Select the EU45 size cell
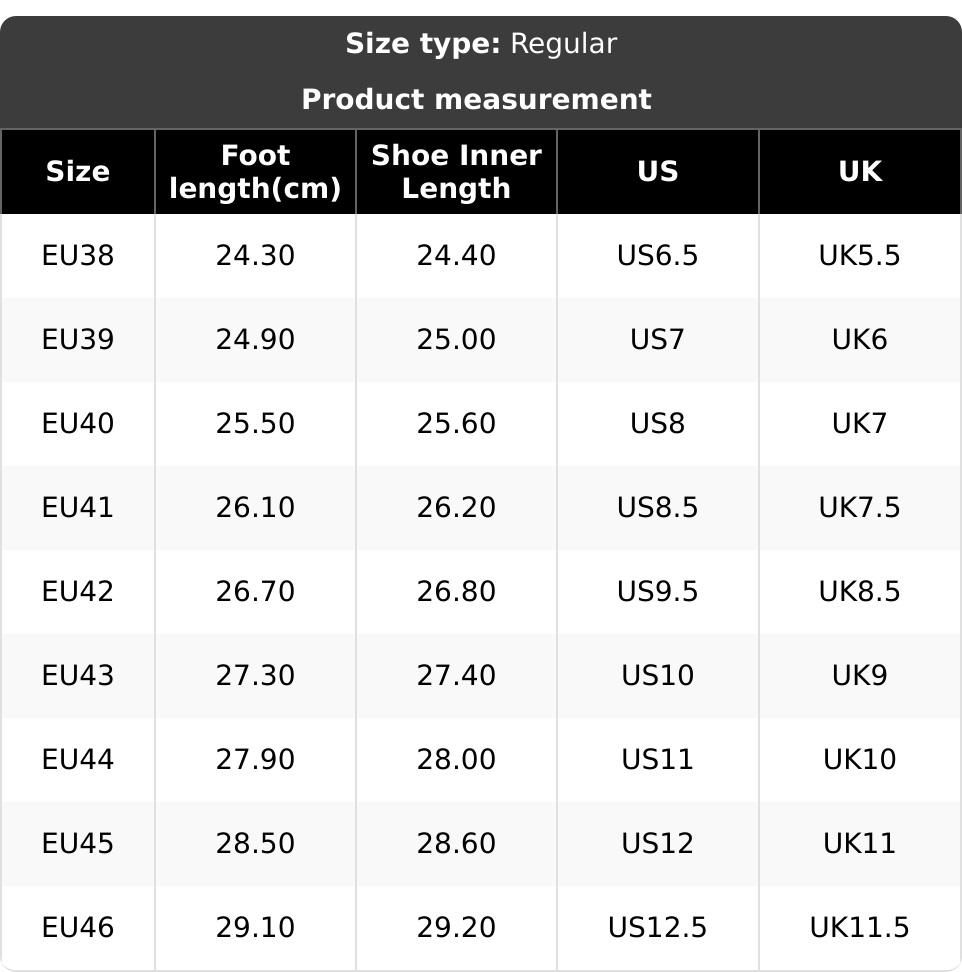962x972 pixels. point(78,844)
